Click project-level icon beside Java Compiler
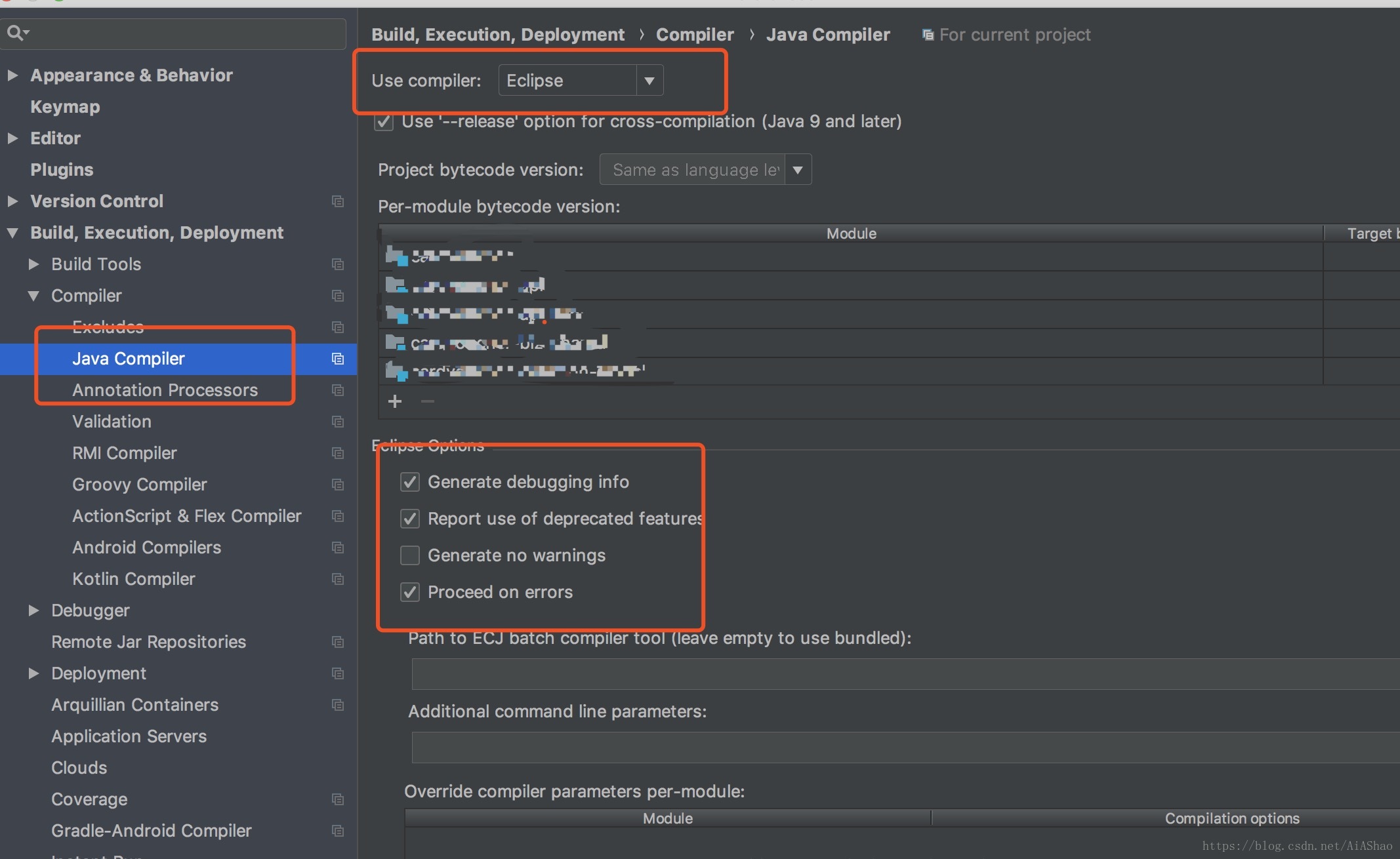Screen dimensions: 1400x859 [x=338, y=359]
